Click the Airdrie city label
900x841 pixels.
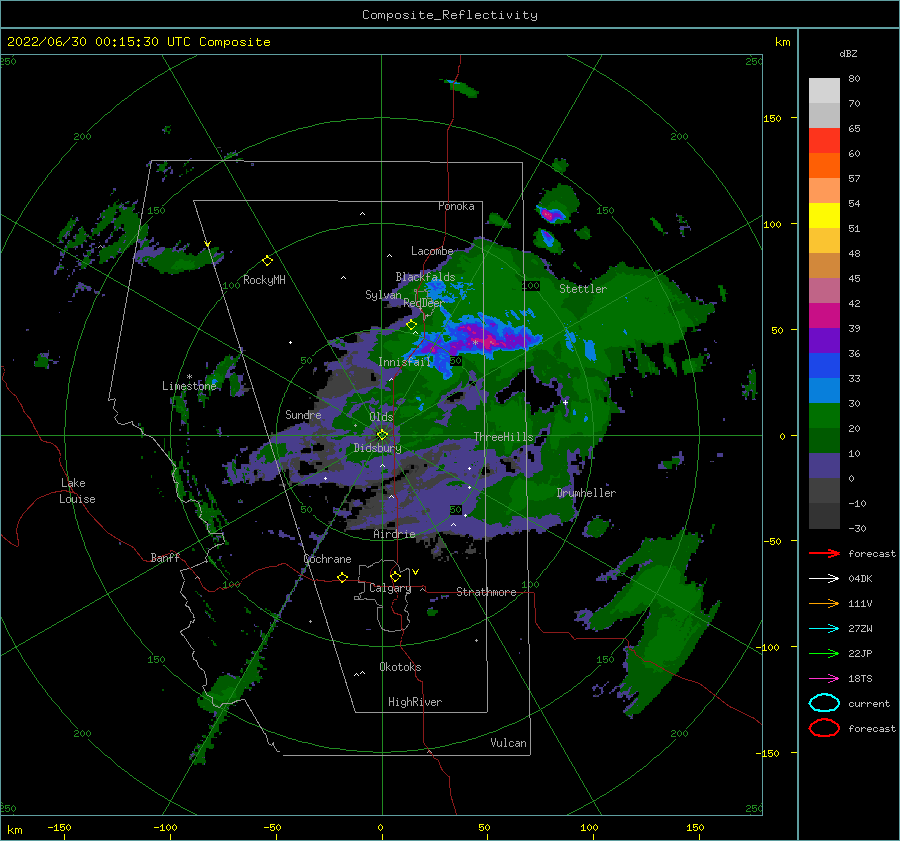click(x=394, y=534)
